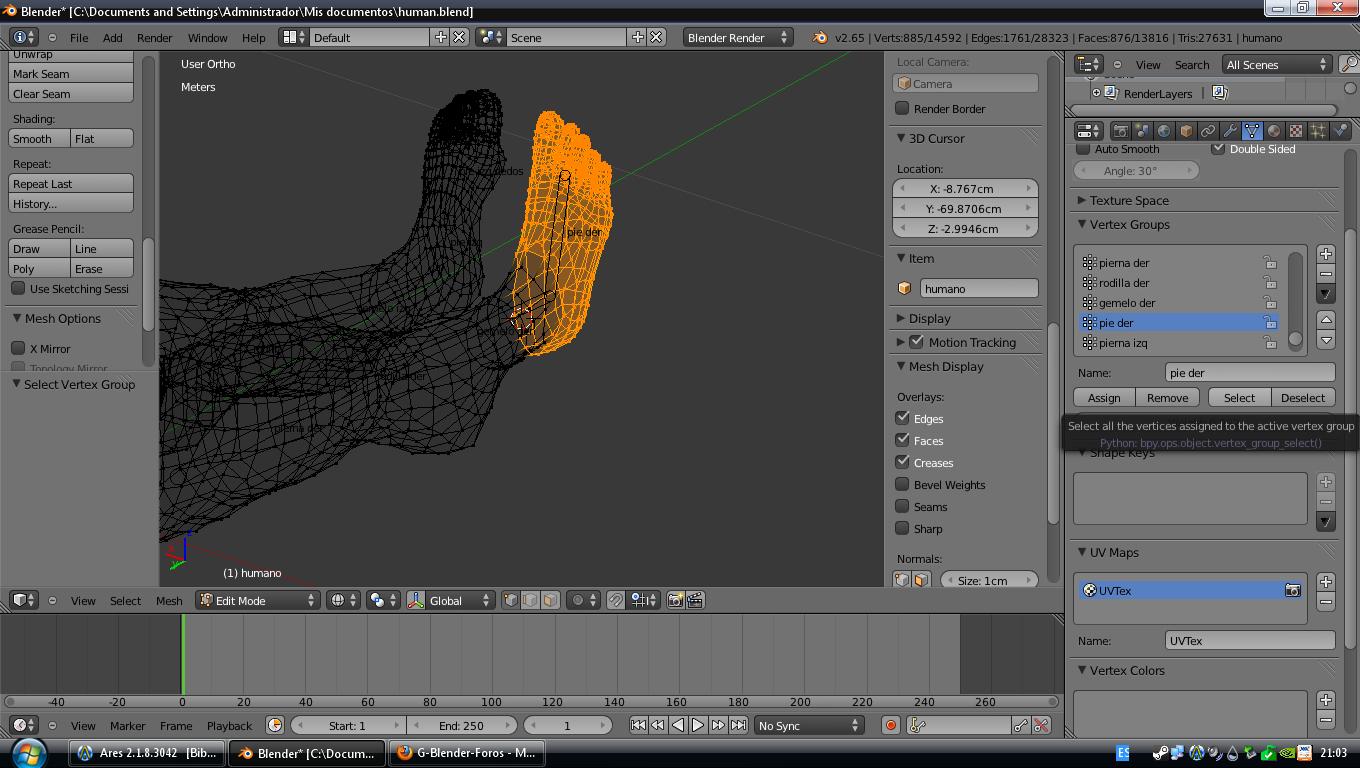1360x768 pixels.
Task: Open the Particles properties tab
Action: [x=1318, y=131]
